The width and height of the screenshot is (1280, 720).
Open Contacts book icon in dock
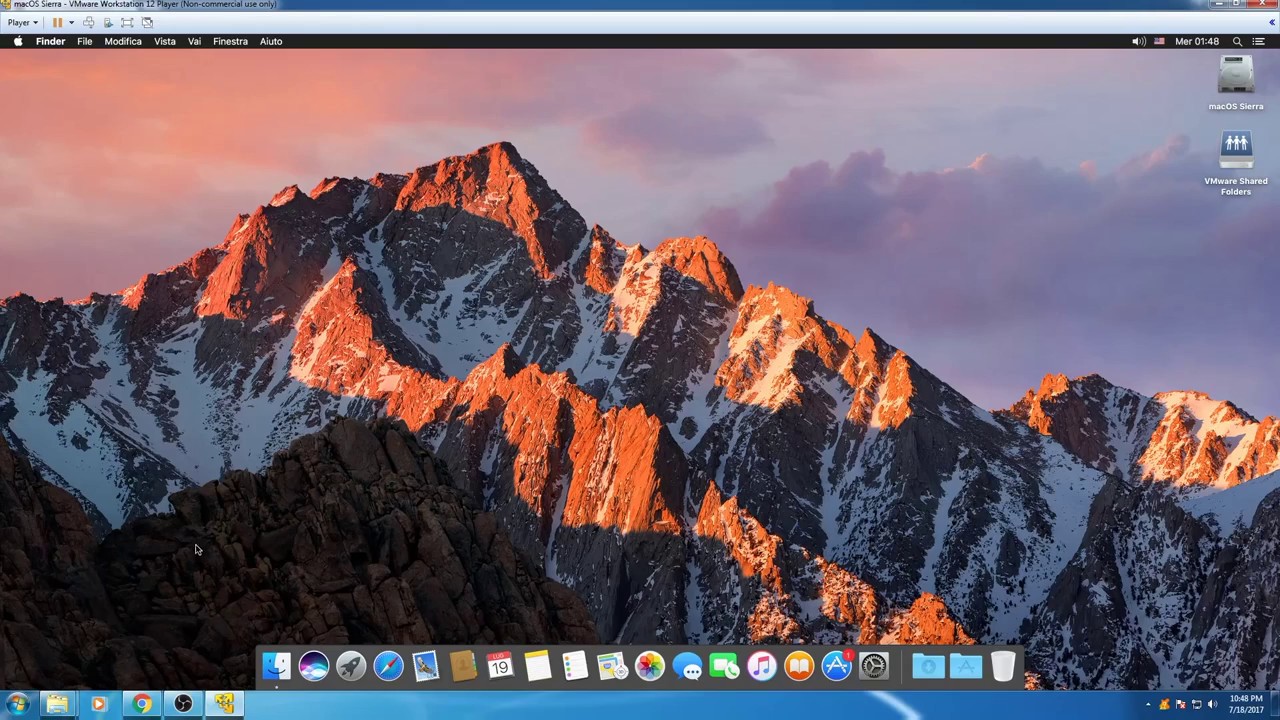coord(463,666)
